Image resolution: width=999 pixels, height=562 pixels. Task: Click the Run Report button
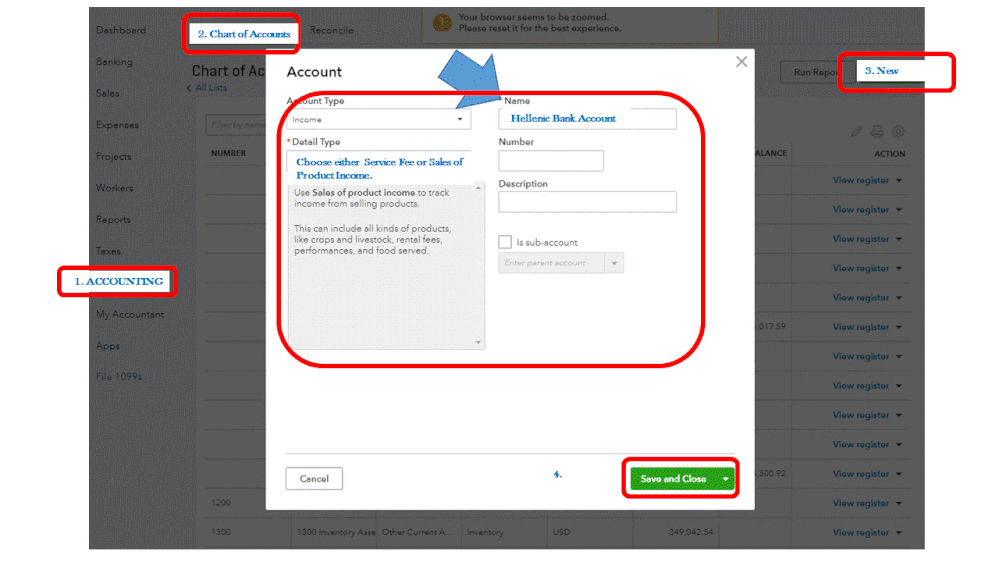pos(816,72)
